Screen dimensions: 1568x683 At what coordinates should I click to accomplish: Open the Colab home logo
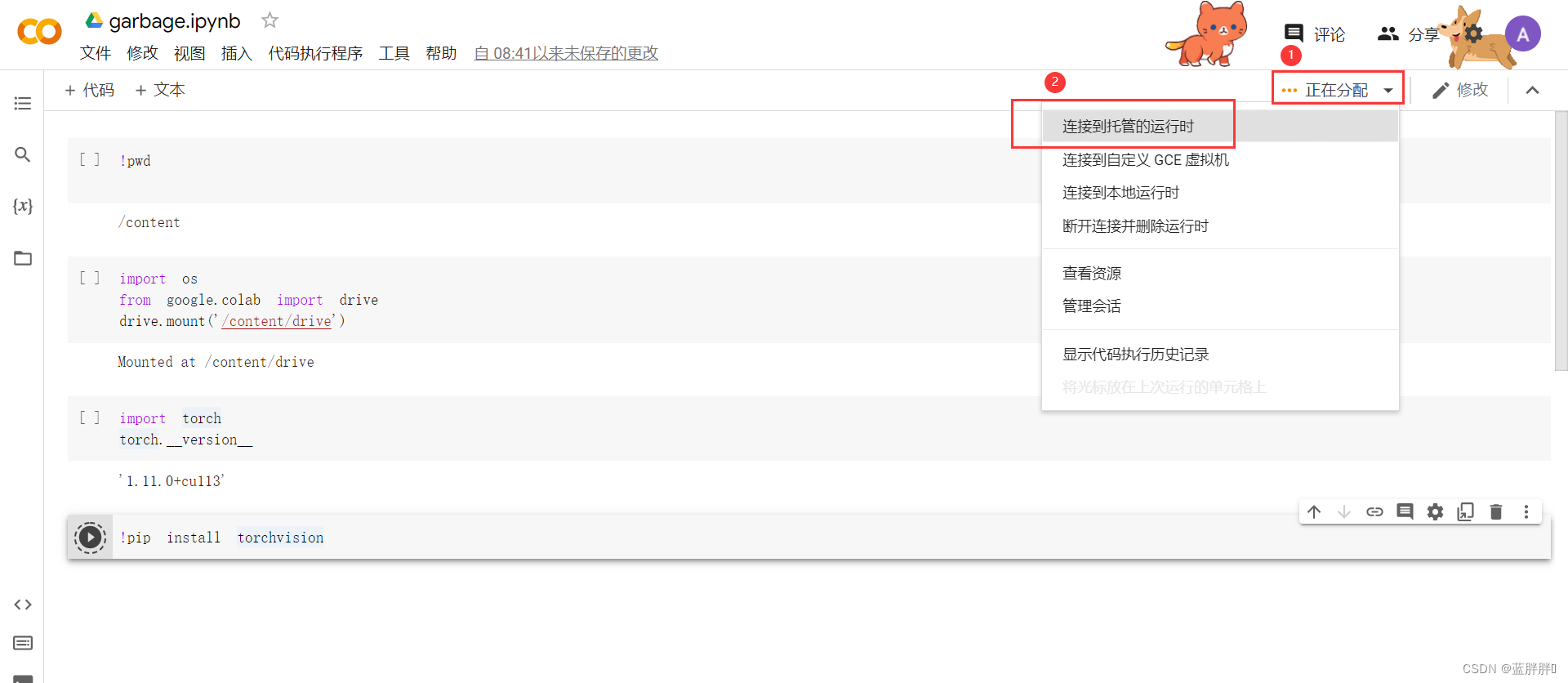[x=39, y=32]
